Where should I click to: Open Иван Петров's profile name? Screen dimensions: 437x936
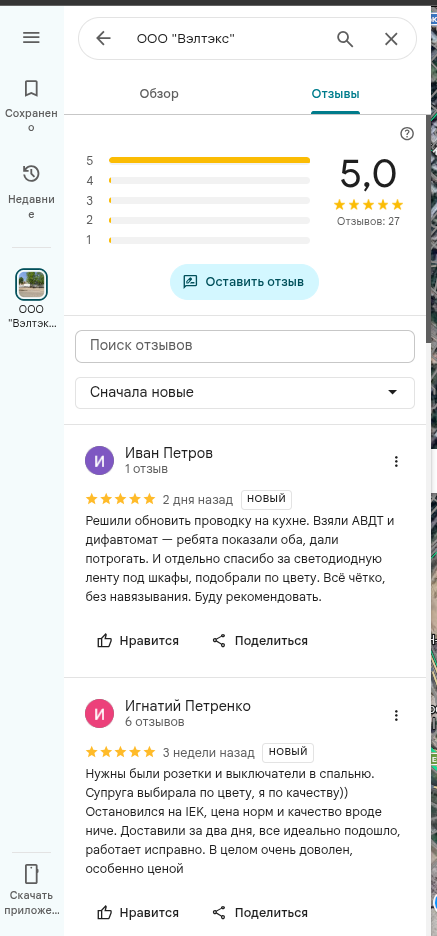point(169,453)
